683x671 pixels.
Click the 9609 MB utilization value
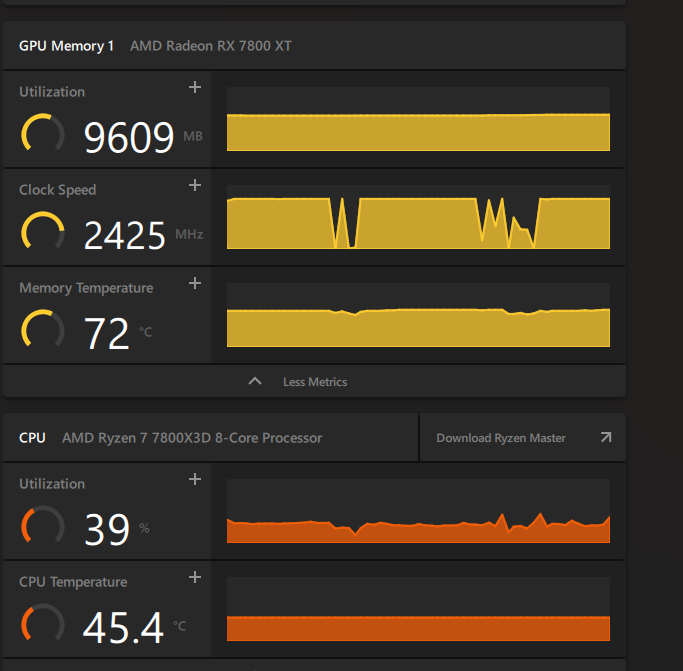[x=129, y=138]
